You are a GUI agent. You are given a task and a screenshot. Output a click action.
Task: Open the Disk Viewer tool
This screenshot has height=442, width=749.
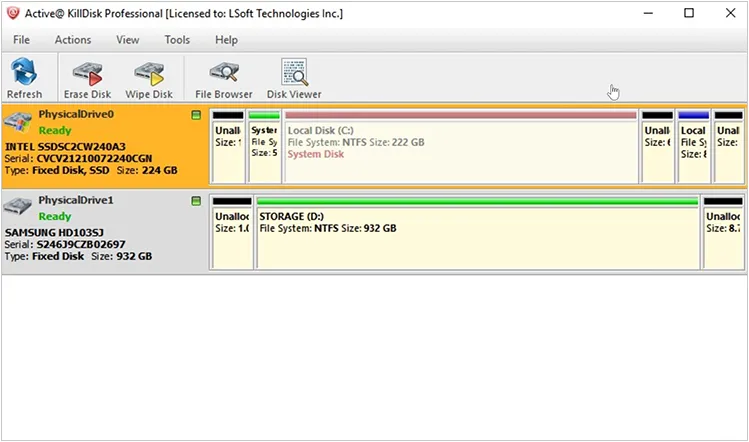click(x=294, y=79)
